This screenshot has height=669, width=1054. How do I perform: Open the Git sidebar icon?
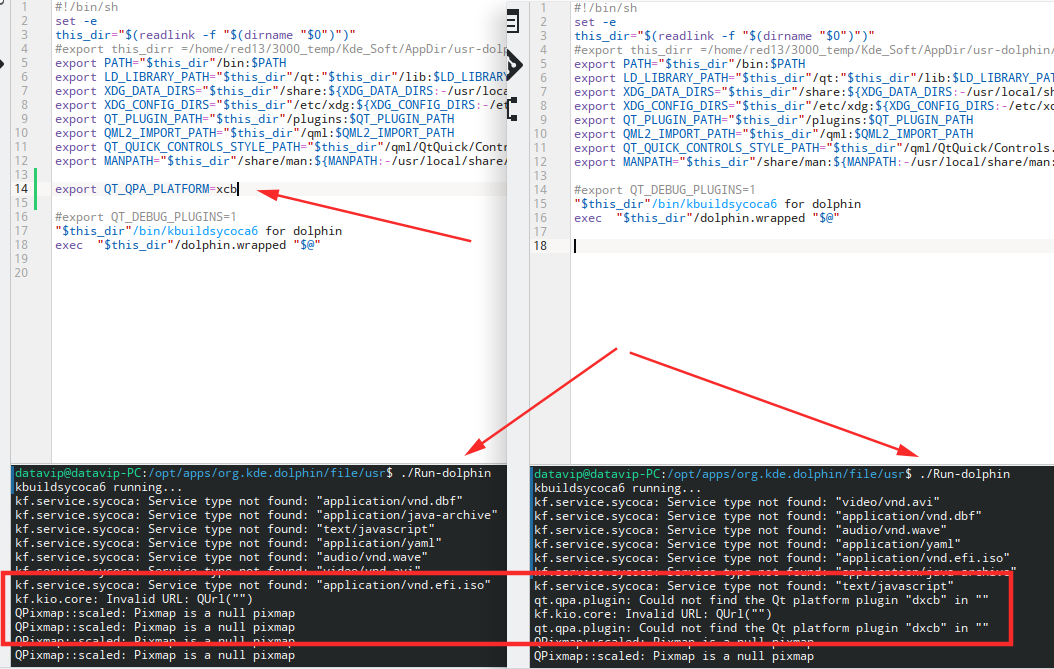coord(514,65)
